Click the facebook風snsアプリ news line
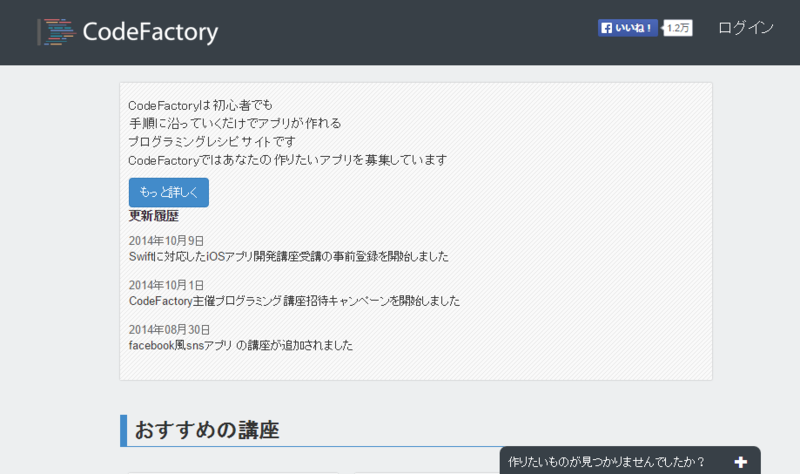Image resolution: width=800 pixels, height=474 pixels. point(241,345)
